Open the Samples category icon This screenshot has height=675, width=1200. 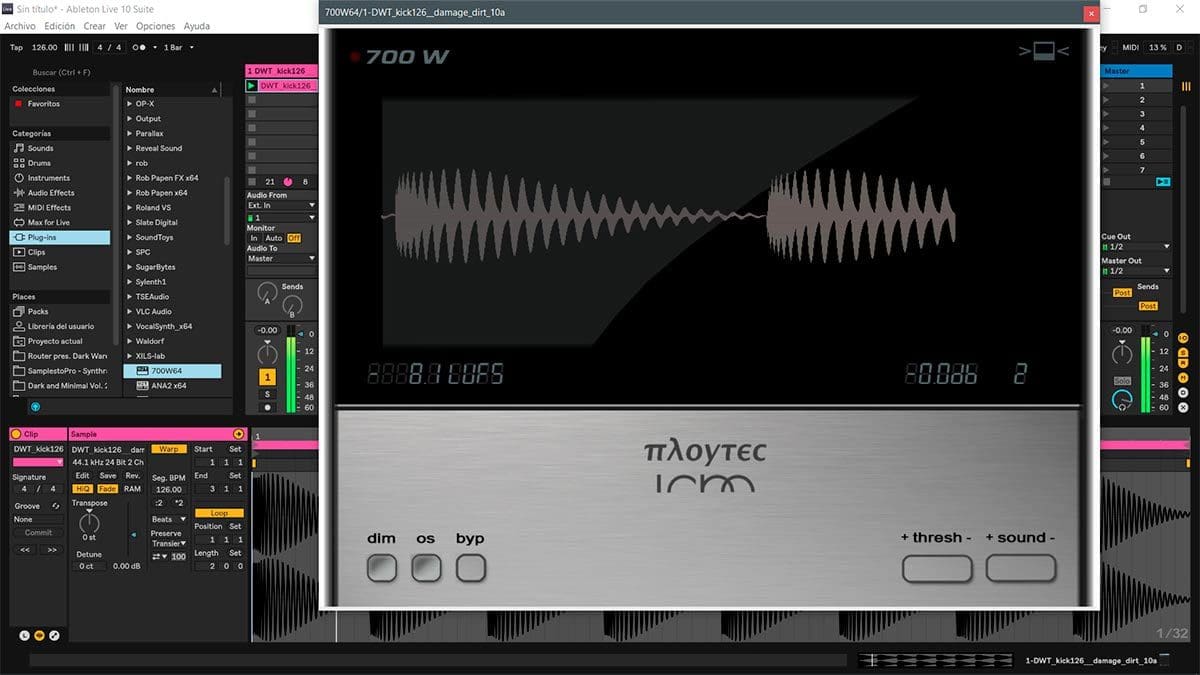[18, 267]
